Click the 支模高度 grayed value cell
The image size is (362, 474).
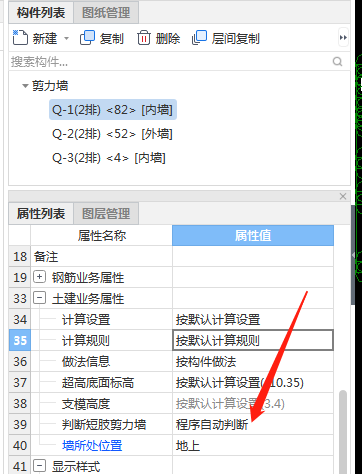253,403
